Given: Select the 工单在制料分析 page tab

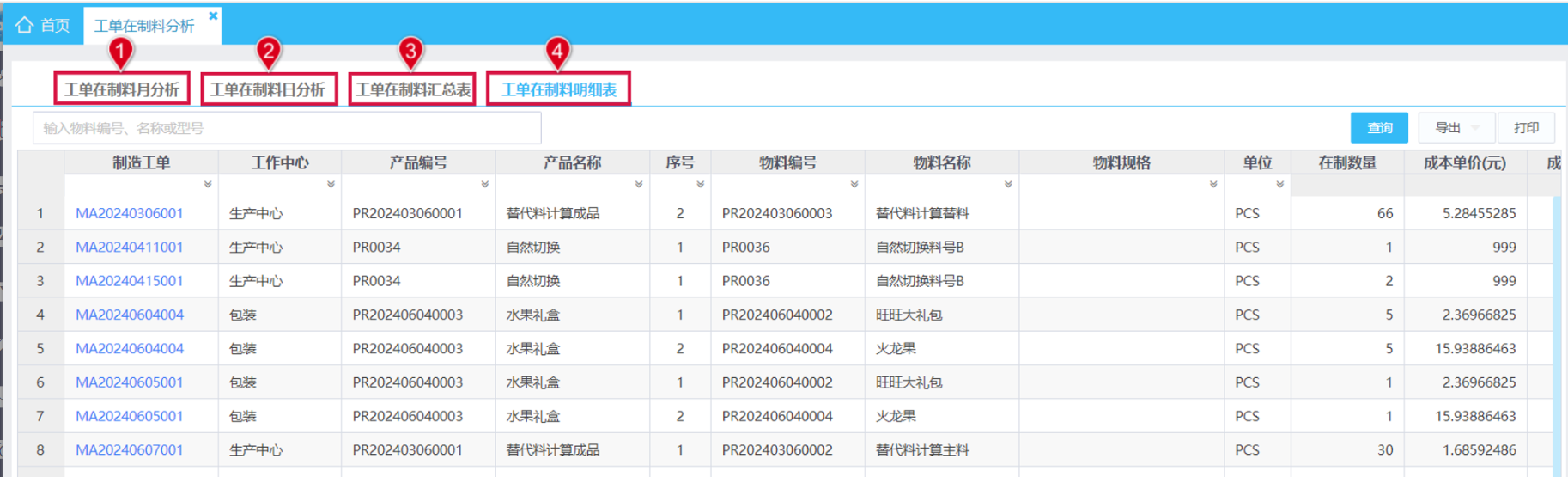Looking at the screenshot, I should click(144, 27).
